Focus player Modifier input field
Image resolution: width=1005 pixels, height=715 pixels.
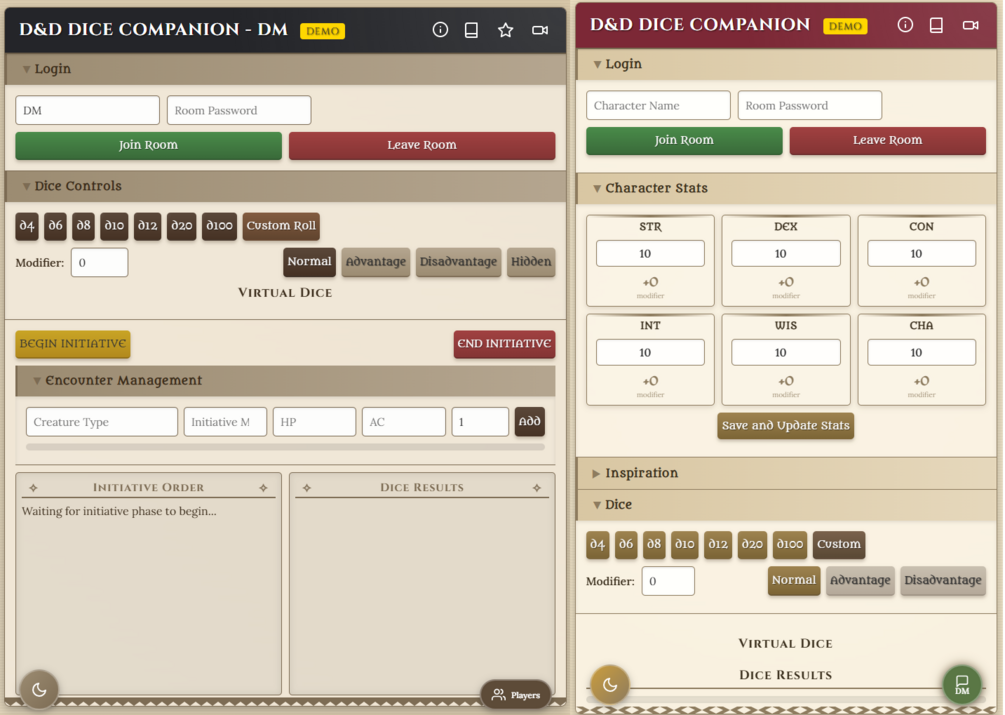click(x=668, y=581)
